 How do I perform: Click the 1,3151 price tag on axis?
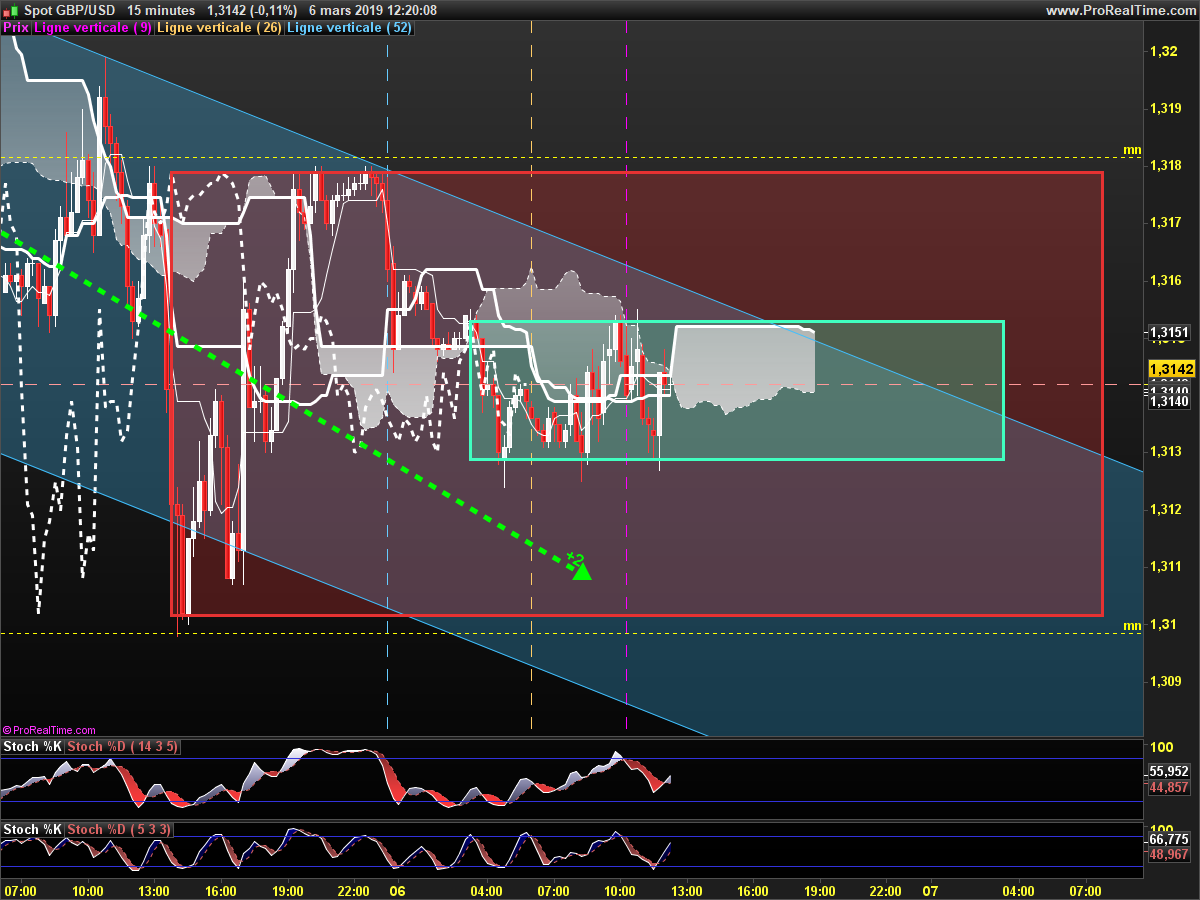1168,332
